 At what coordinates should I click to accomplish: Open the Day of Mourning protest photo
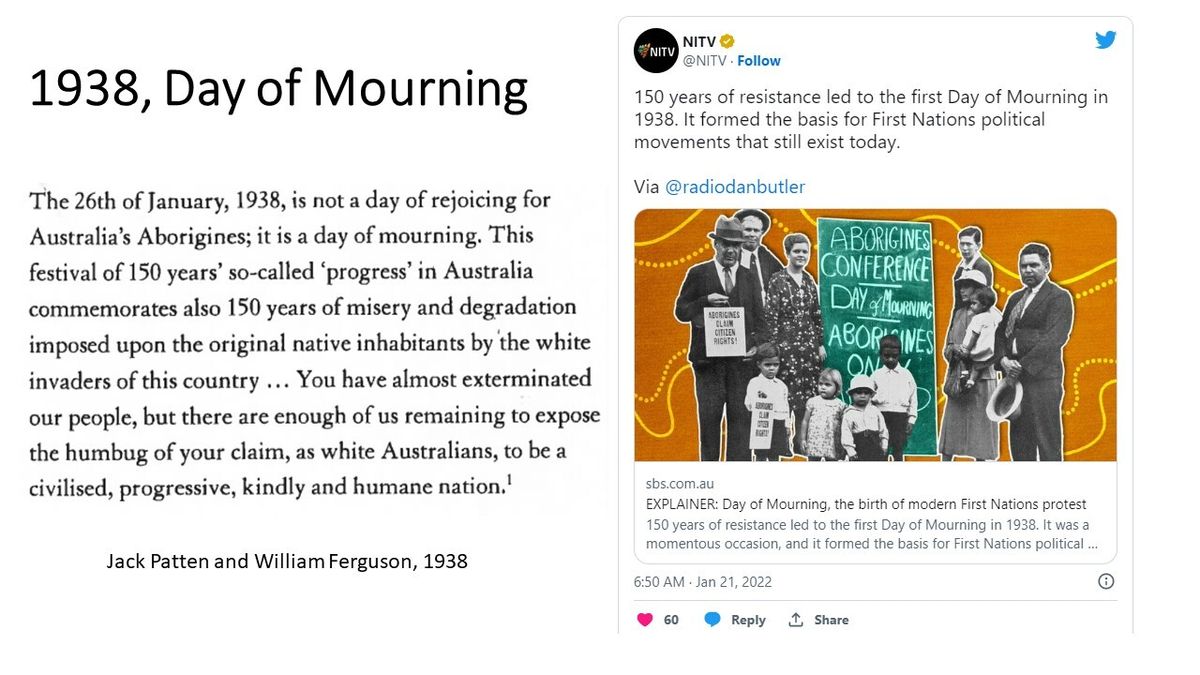point(875,334)
